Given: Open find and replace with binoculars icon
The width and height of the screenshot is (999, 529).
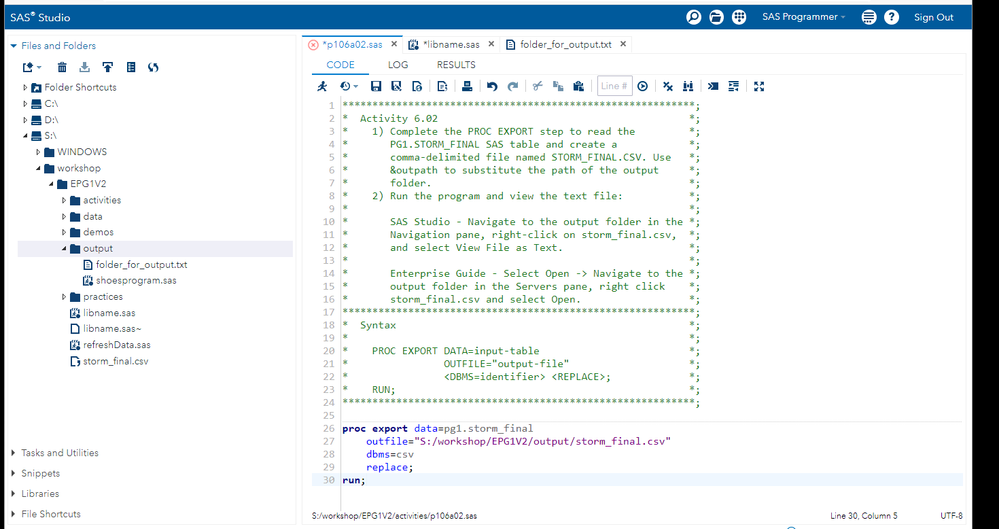Looking at the screenshot, I should pyautogui.click(x=688, y=86).
